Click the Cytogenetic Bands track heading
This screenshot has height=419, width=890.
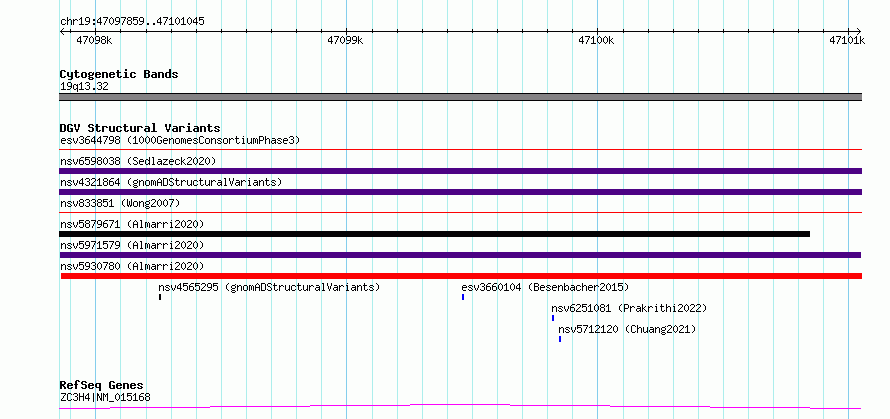[x=119, y=74]
